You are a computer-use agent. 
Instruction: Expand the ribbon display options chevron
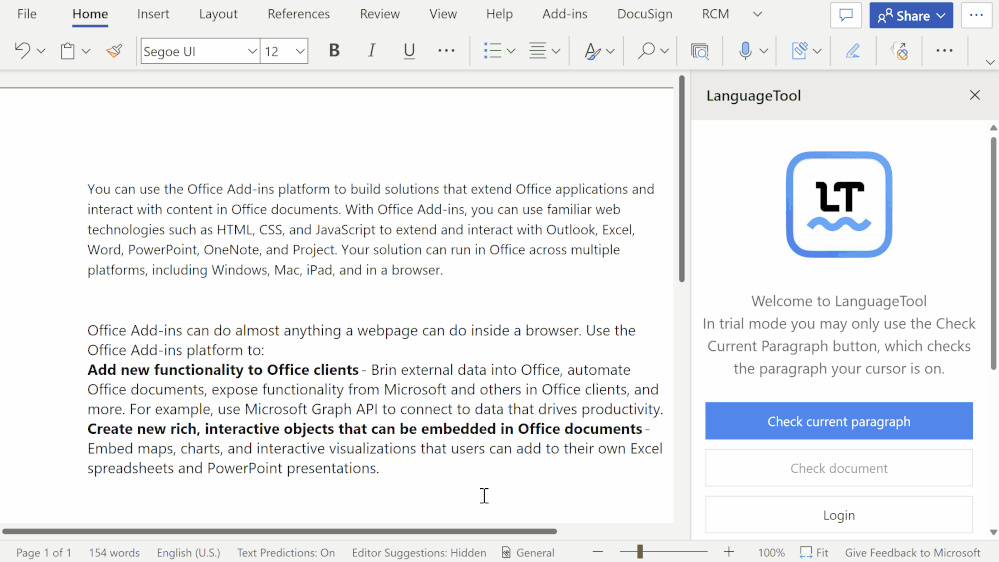click(990, 62)
